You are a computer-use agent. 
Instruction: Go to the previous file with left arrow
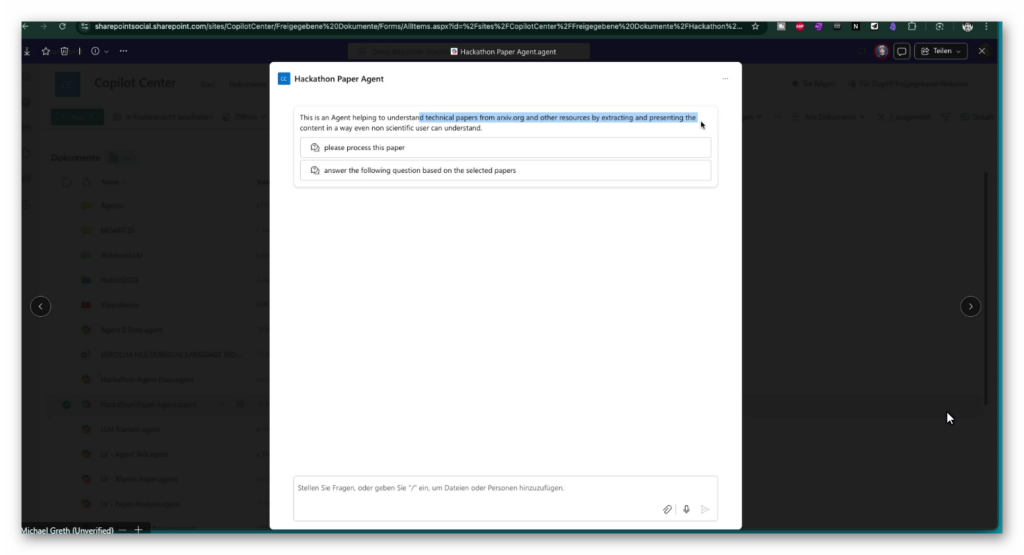pyautogui.click(x=40, y=306)
